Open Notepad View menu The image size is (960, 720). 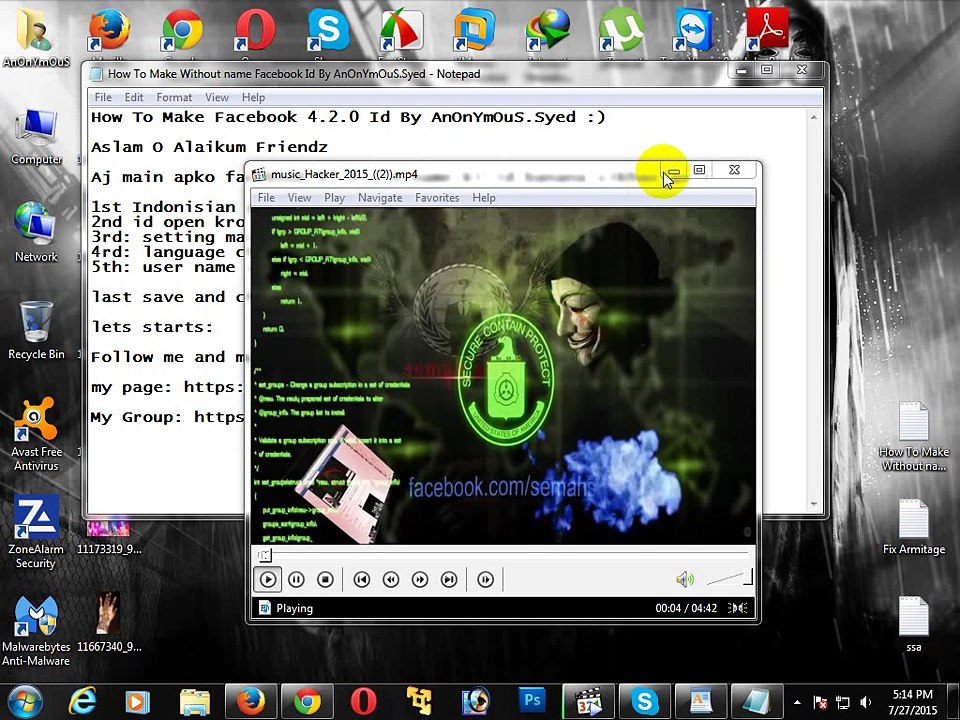(217, 97)
